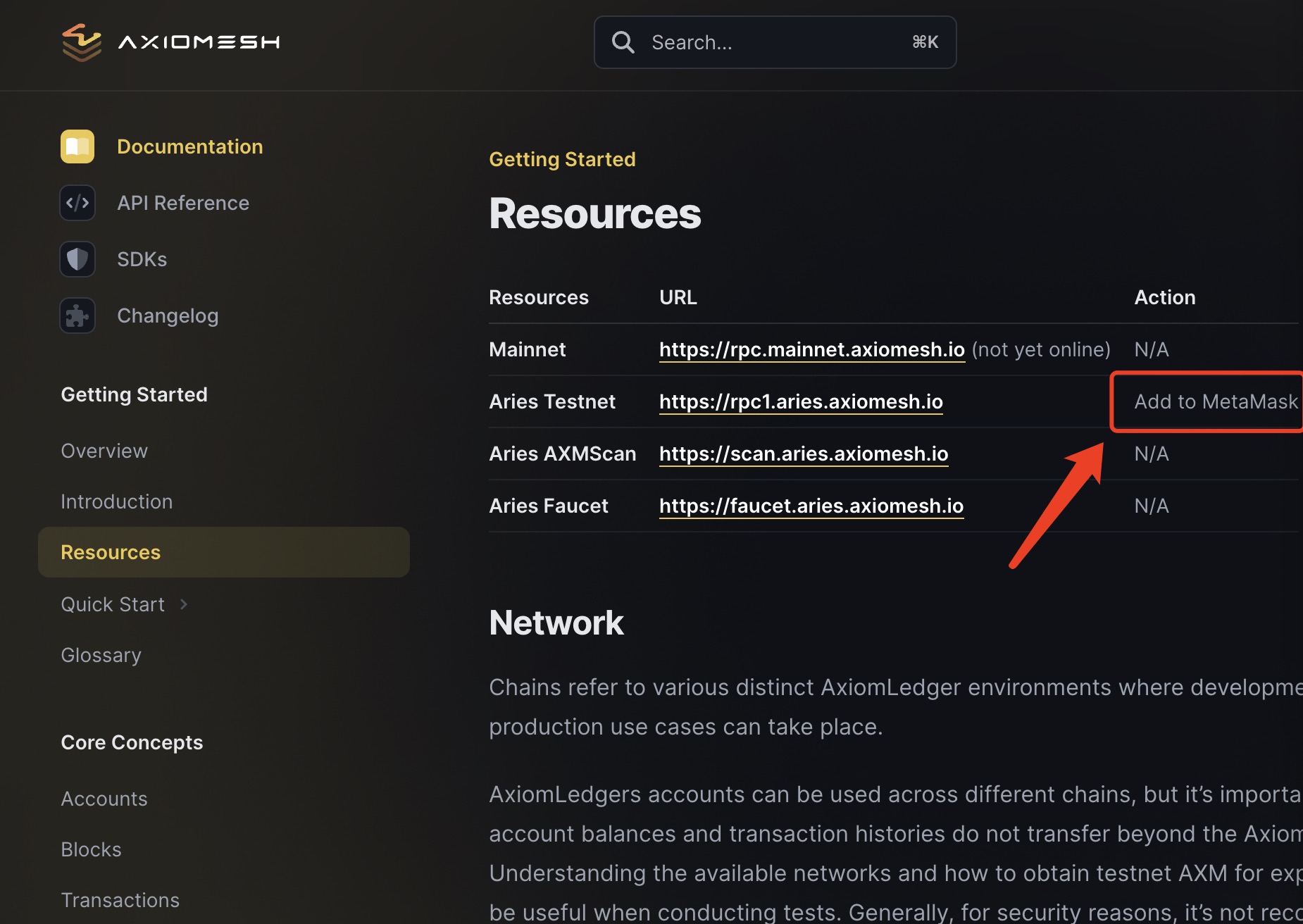Click the Getting Started sidebar heading

click(135, 394)
